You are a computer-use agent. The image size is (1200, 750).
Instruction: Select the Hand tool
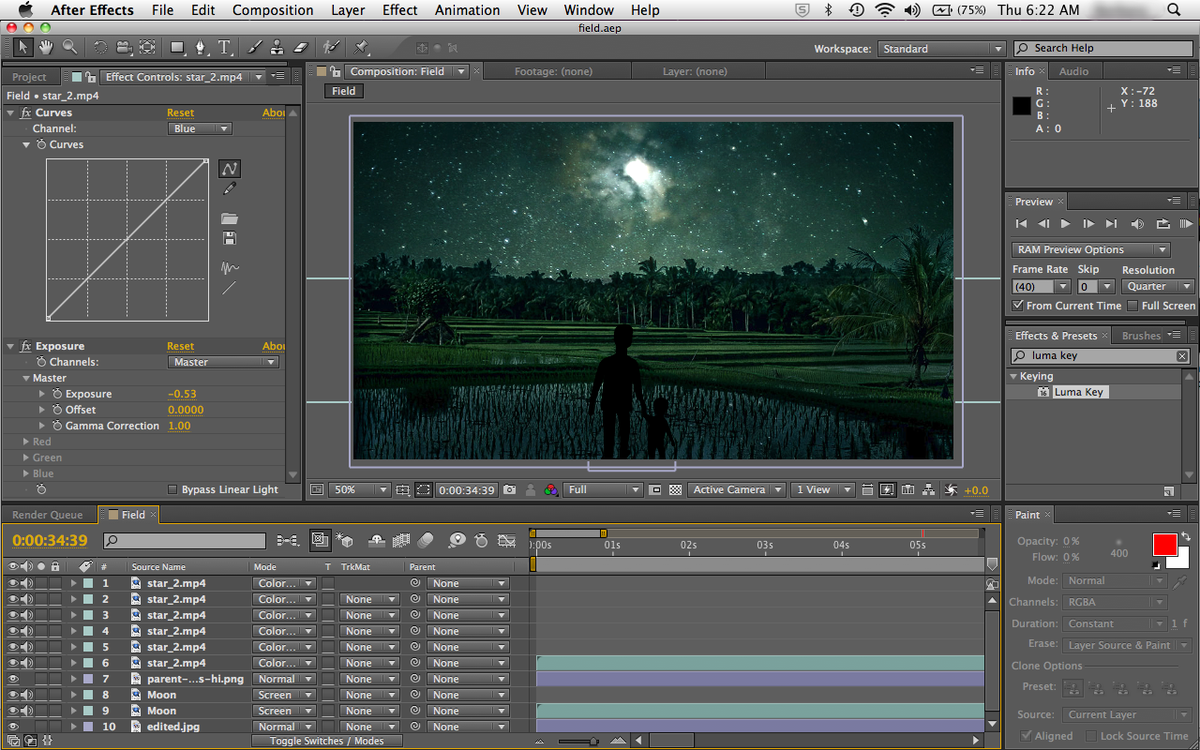click(46, 47)
